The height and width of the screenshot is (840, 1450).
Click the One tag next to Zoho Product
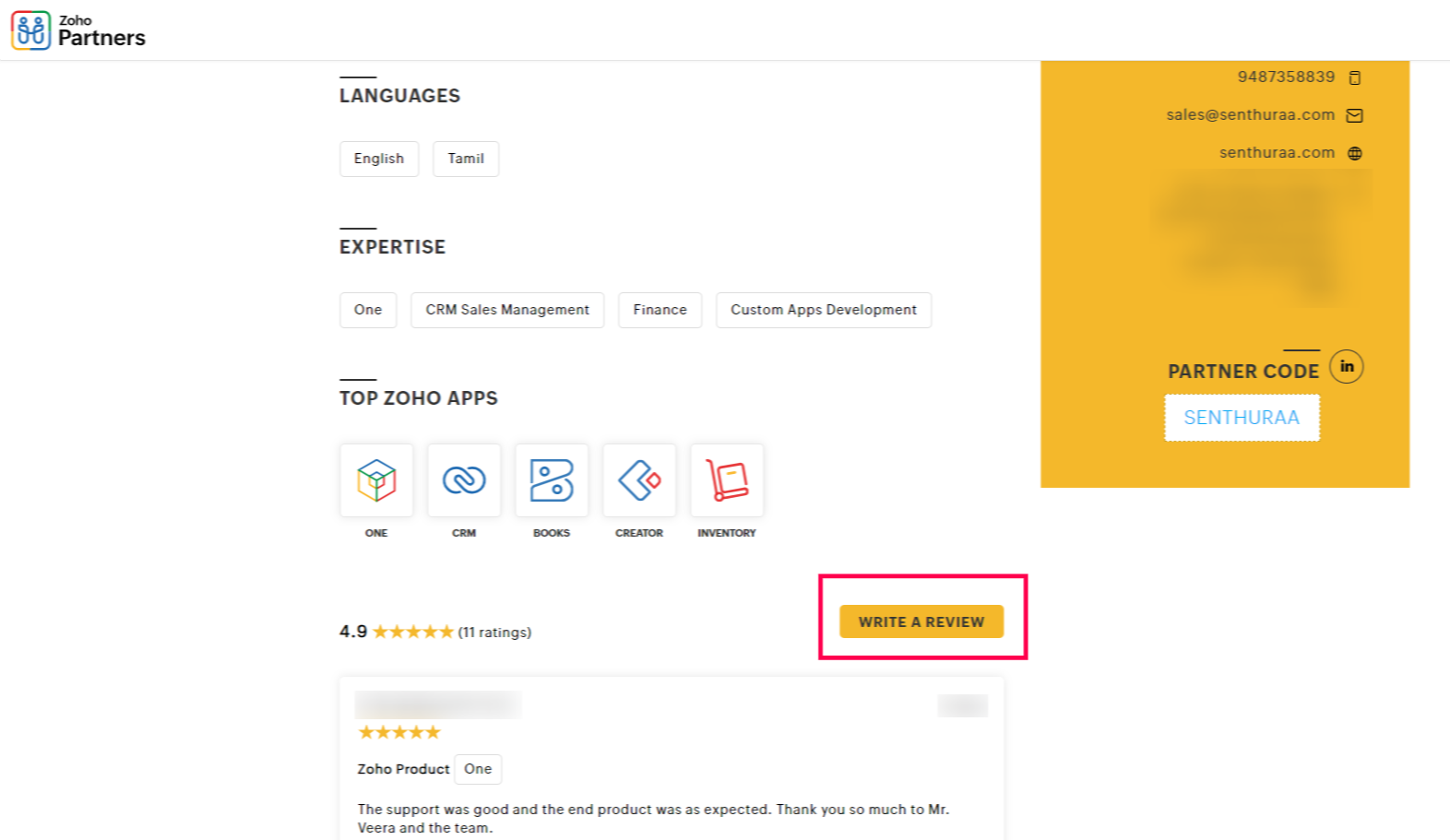tap(478, 769)
